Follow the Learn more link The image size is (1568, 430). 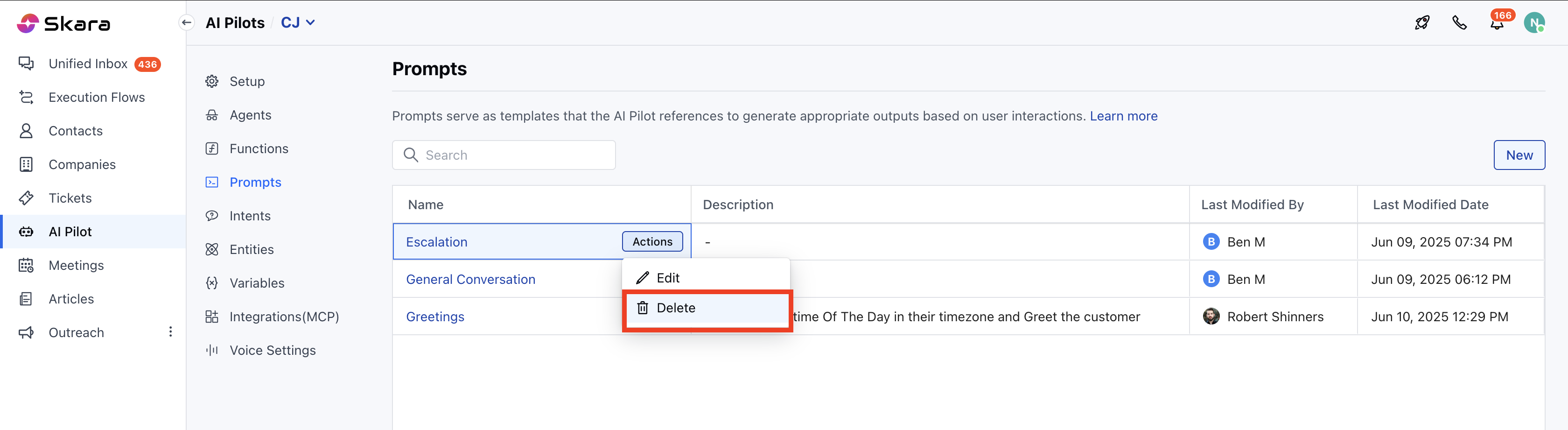tap(1123, 116)
